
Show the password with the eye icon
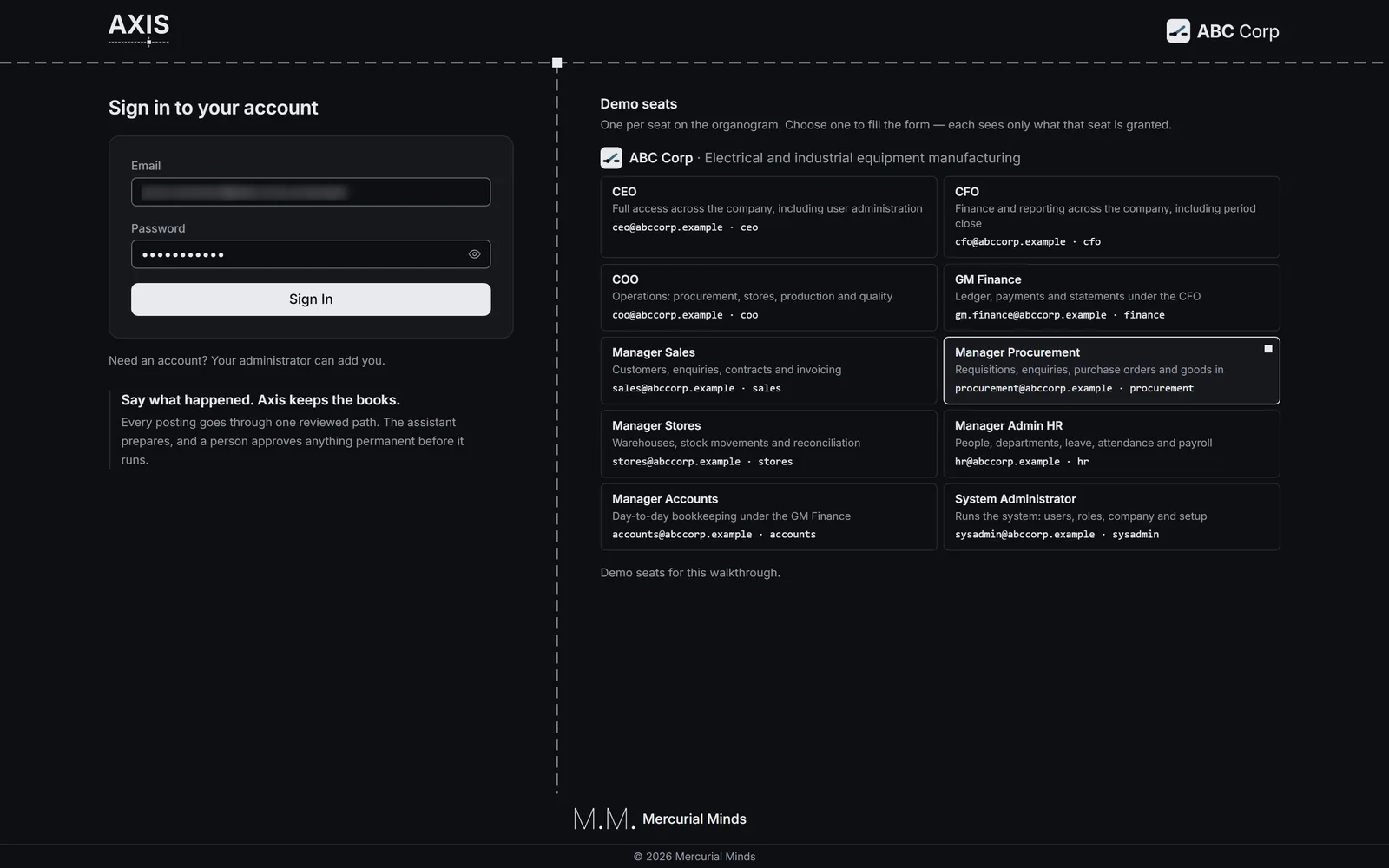(x=474, y=254)
